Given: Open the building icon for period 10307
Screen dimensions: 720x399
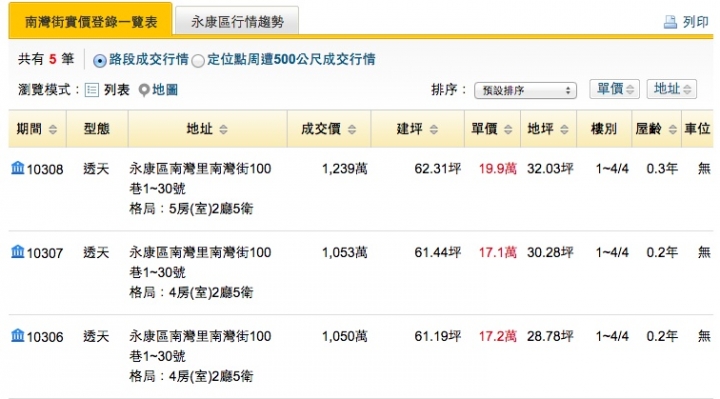Looking at the screenshot, I should pyautogui.click(x=18, y=252).
